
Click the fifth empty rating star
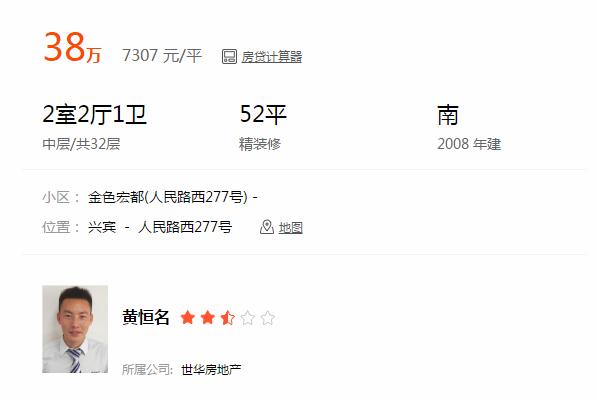(x=268, y=317)
